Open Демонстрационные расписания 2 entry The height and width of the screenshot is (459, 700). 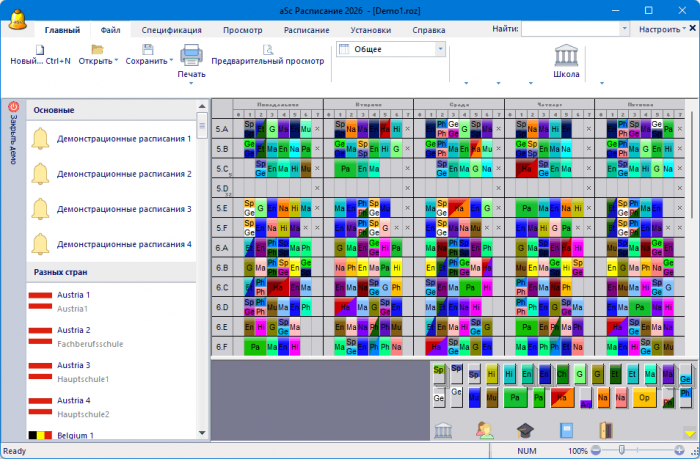tap(123, 174)
